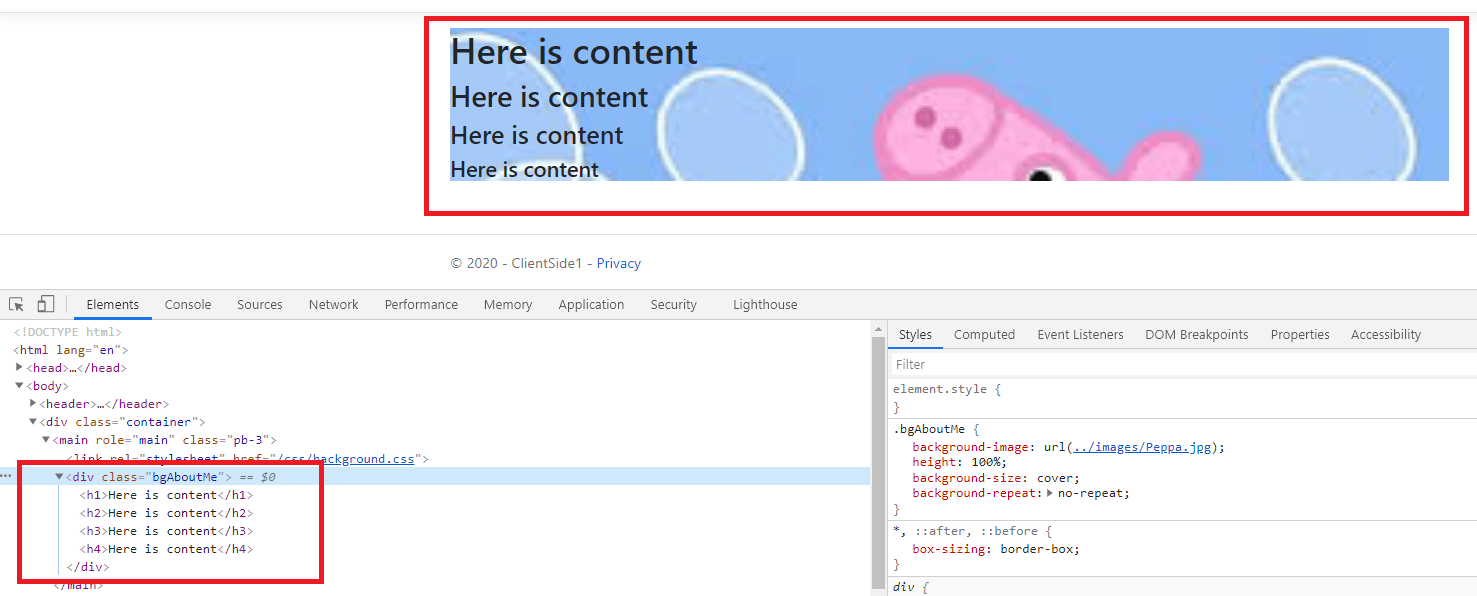Open the Security tab

(x=674, y=304)
